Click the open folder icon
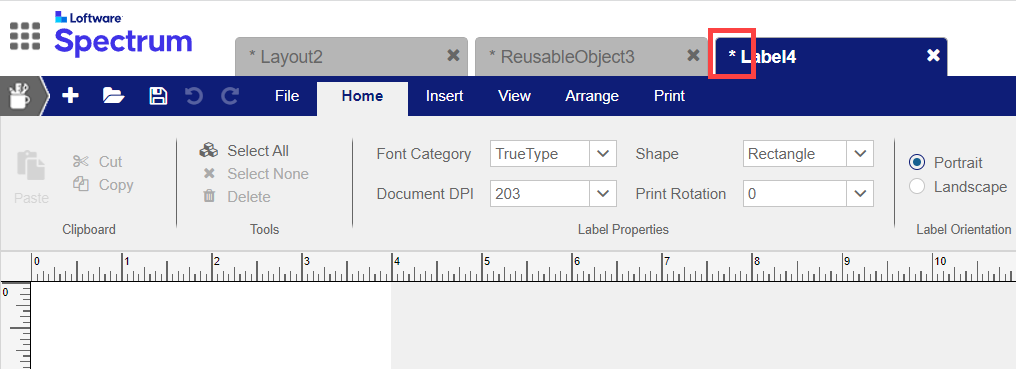Screen dimensions: 1016x369 pos(113,96)
